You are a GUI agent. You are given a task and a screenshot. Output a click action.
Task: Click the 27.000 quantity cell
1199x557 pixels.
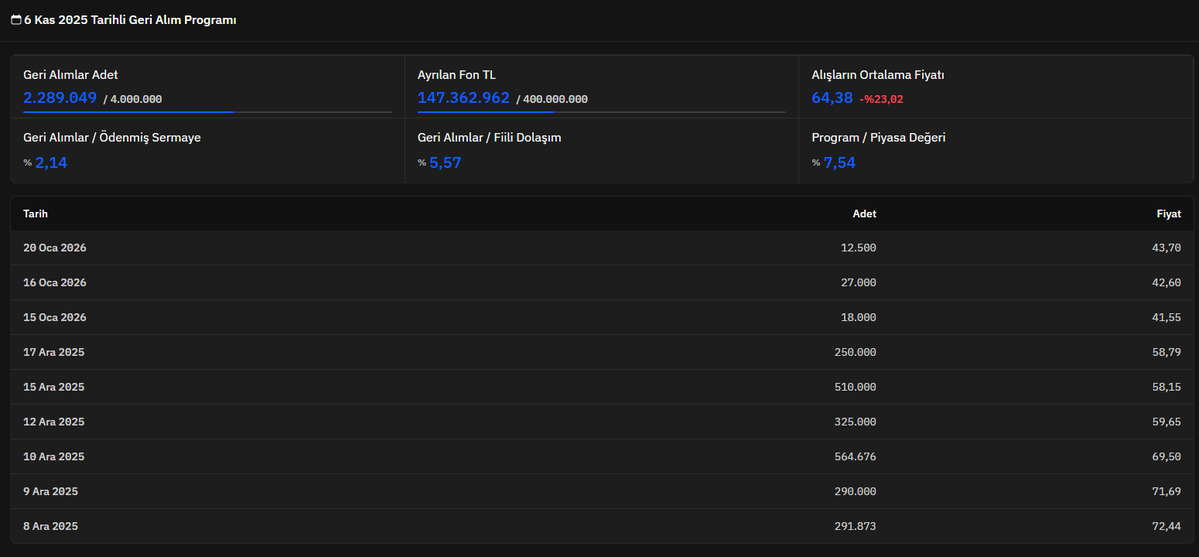tap(857, 282)
